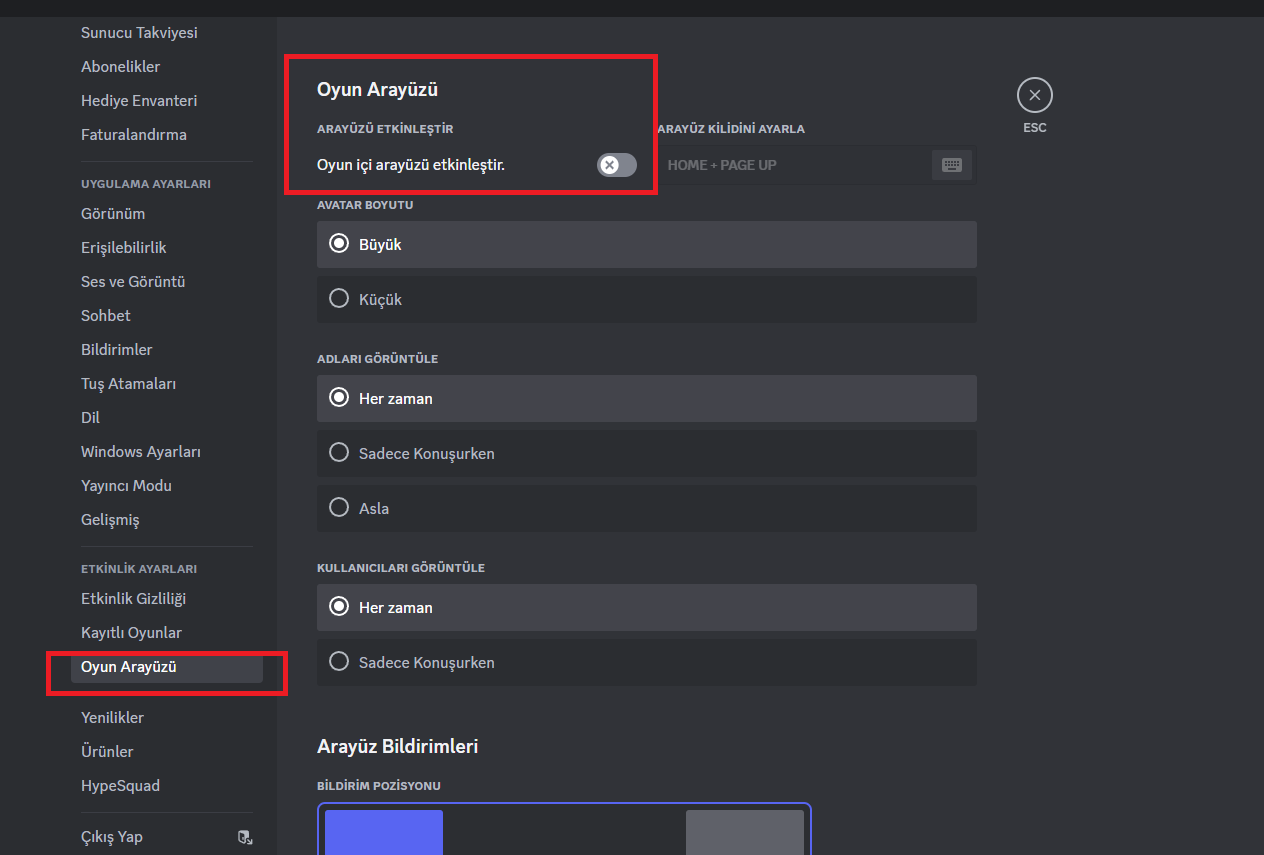This screenshot has height=855, width=1264.
Task: Select top-right notification position block
Action: point(745,832)
